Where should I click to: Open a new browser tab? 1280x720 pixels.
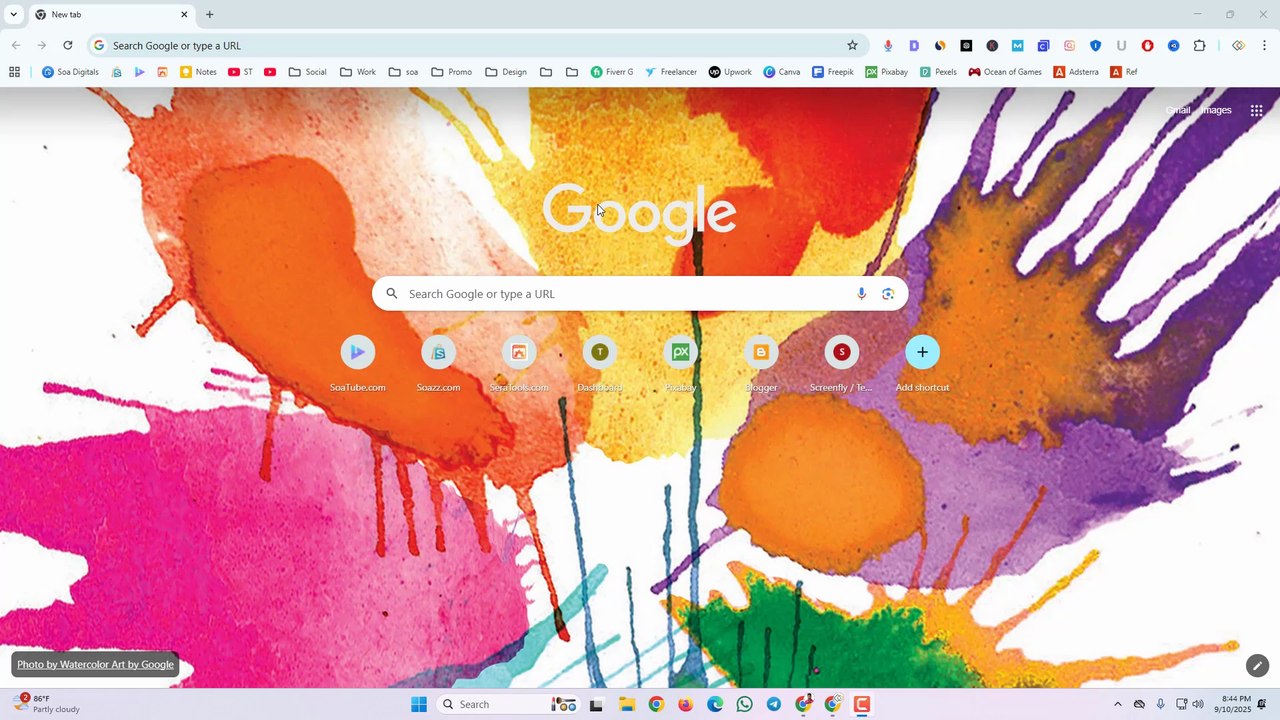click(209, 15)
